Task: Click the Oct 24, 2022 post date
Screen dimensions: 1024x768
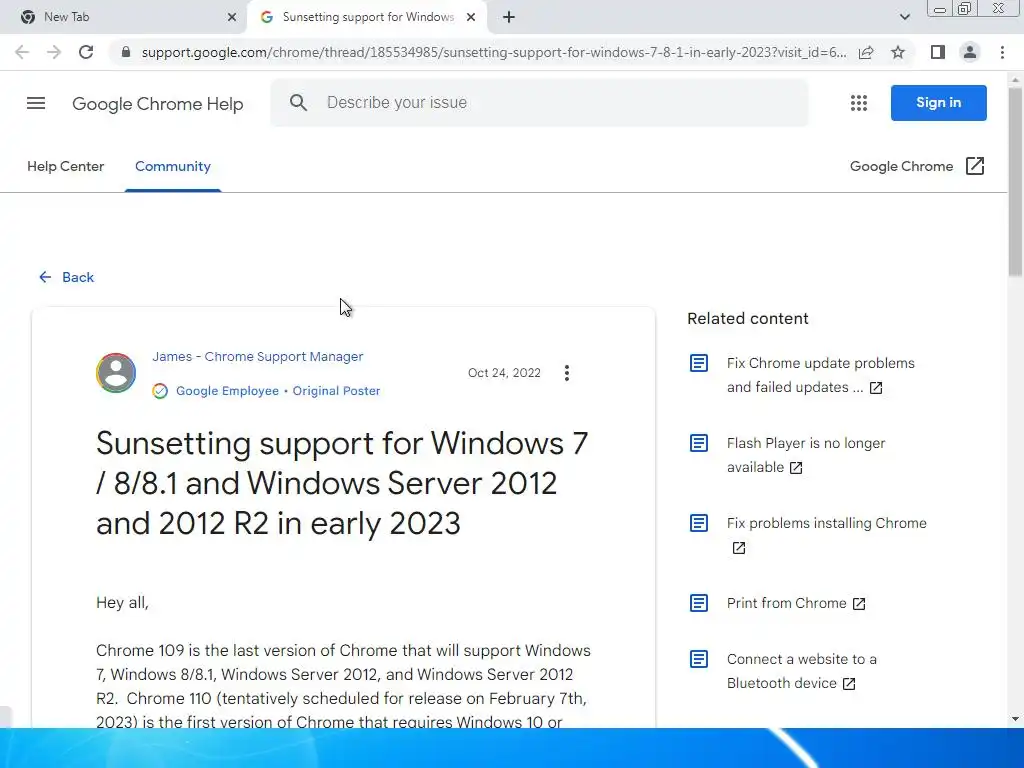Action: (x=504, y=373)
